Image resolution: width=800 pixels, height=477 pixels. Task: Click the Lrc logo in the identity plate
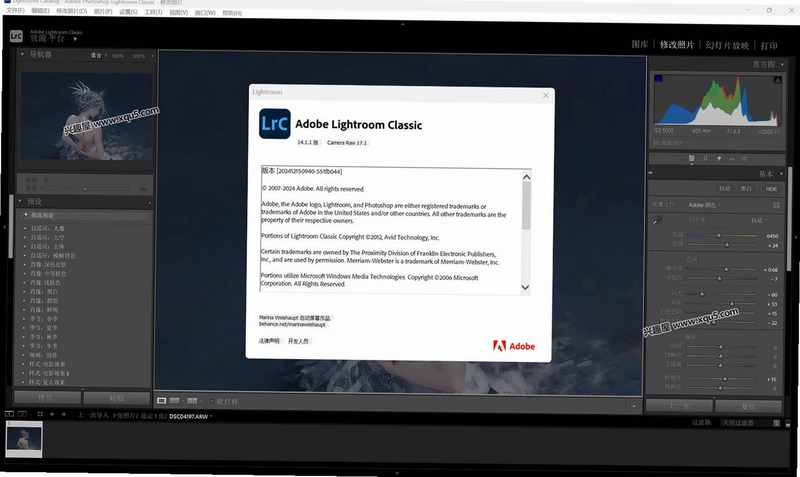coord(16,36)
